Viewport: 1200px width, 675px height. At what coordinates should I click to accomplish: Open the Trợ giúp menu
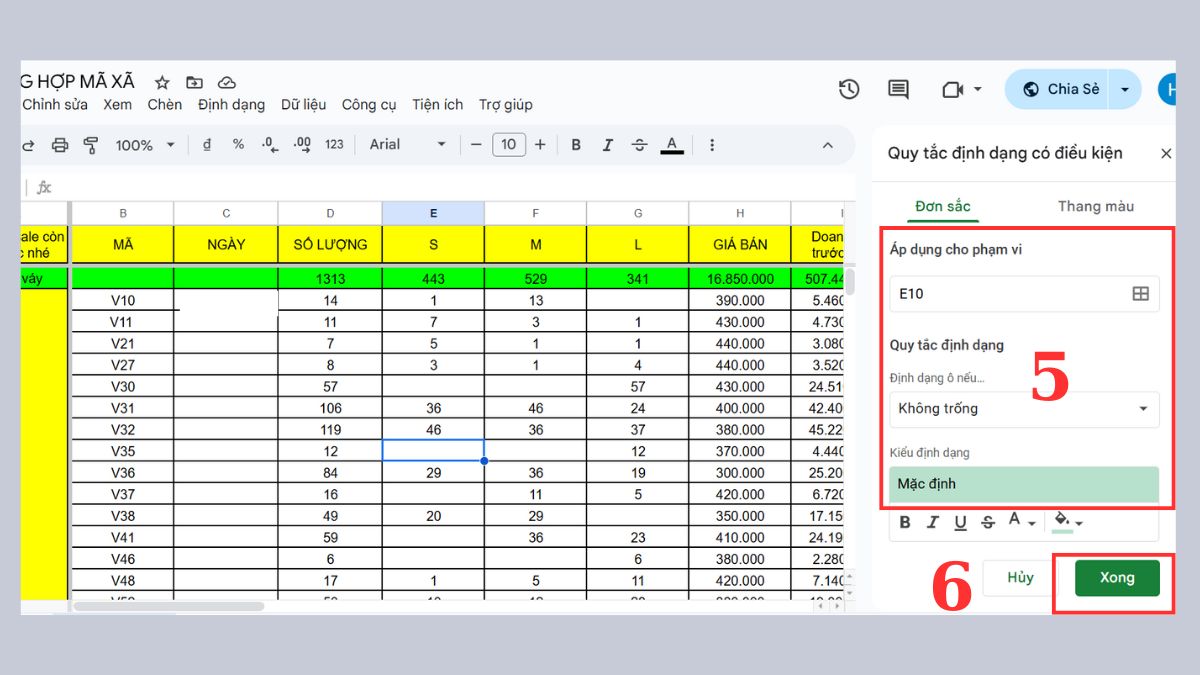click(x=506, y=104)
